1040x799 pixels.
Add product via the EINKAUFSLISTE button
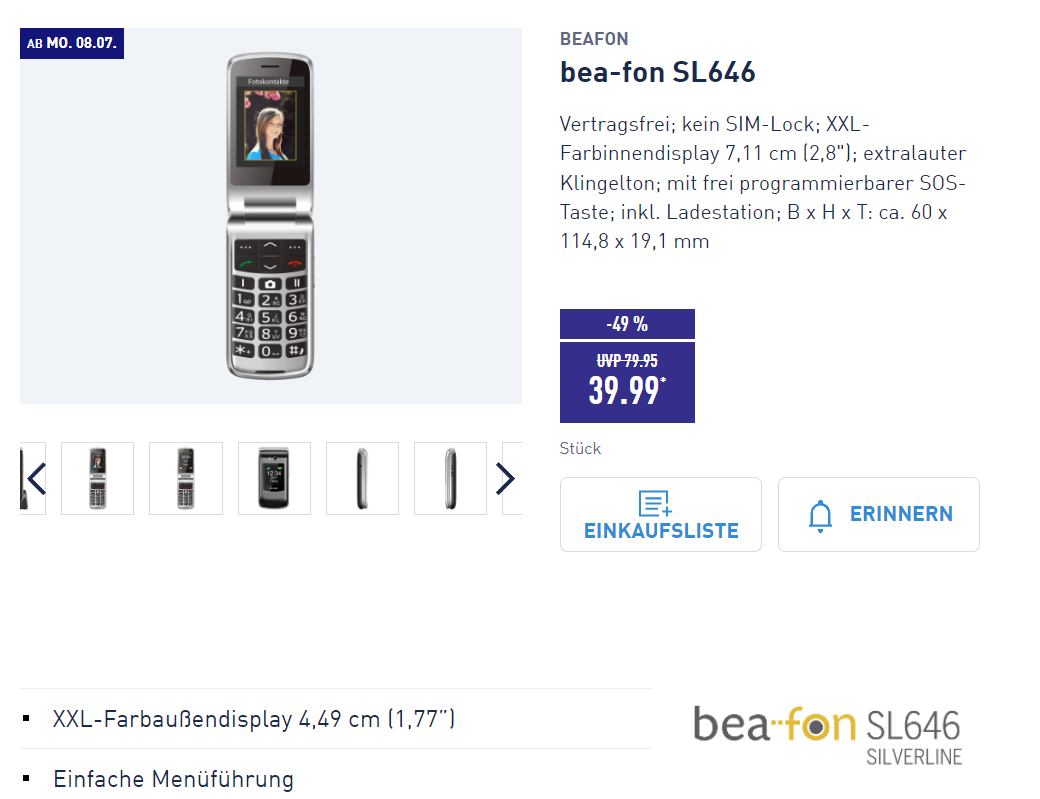[x=661, y=515]
